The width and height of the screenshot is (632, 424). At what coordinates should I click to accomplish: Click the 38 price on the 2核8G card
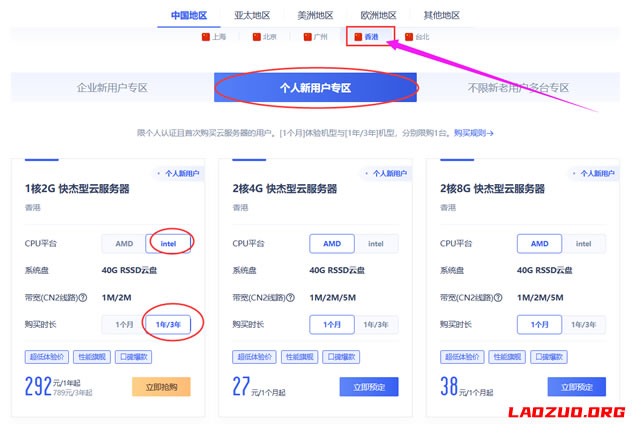(x=449, y=387)
